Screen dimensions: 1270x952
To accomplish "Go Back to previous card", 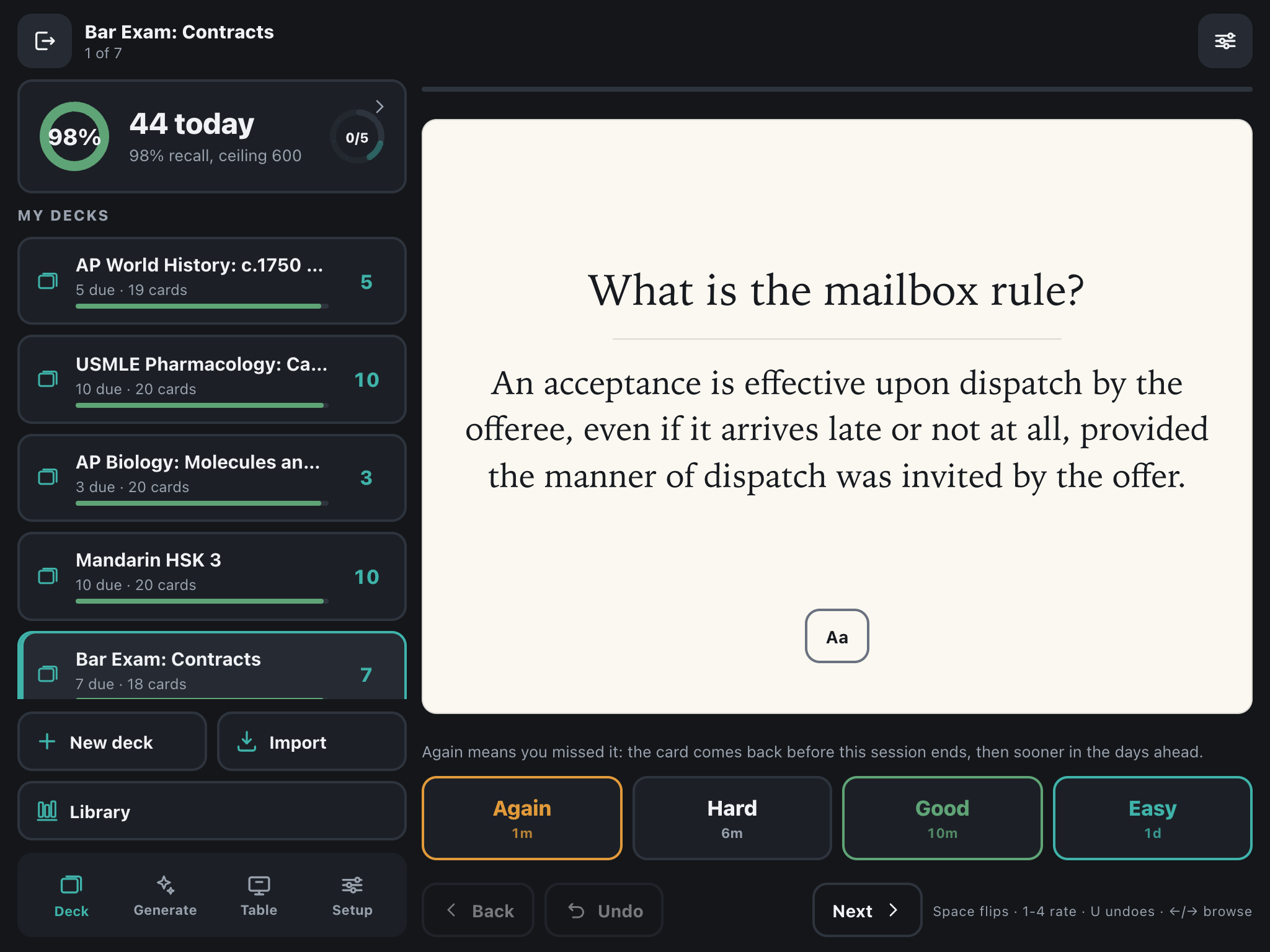I will pos(478,910).
